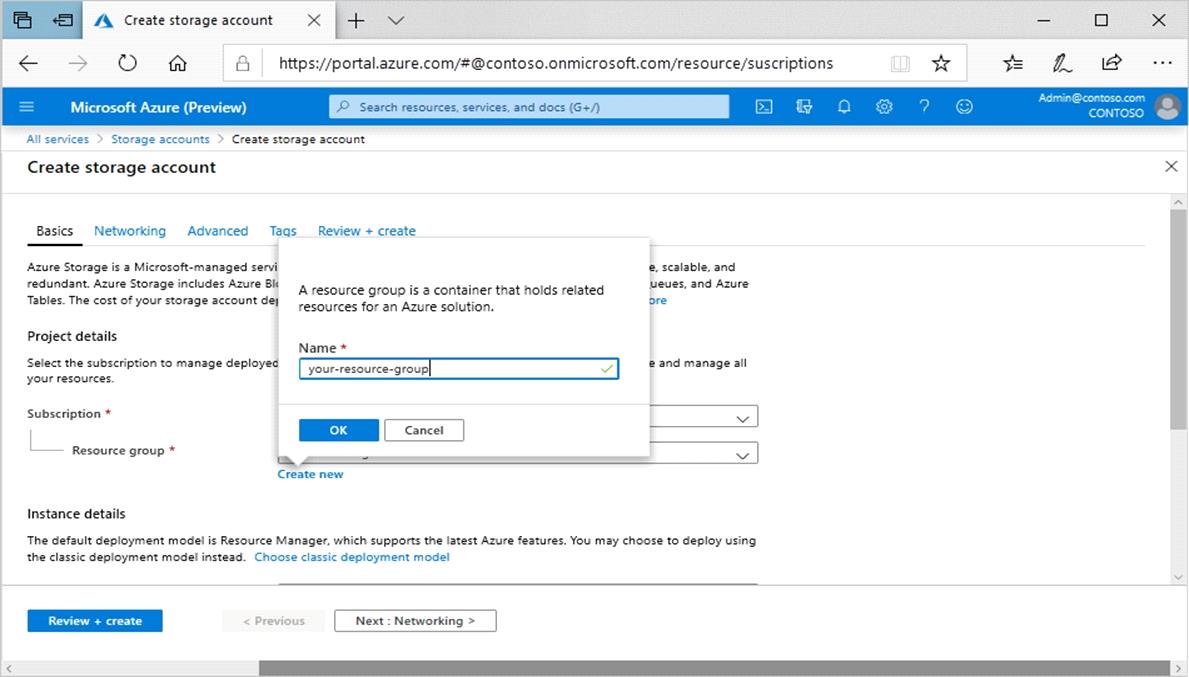The image size is (1189, 677).
Task: Switch to the Networking tab
Action: (130, 231)
